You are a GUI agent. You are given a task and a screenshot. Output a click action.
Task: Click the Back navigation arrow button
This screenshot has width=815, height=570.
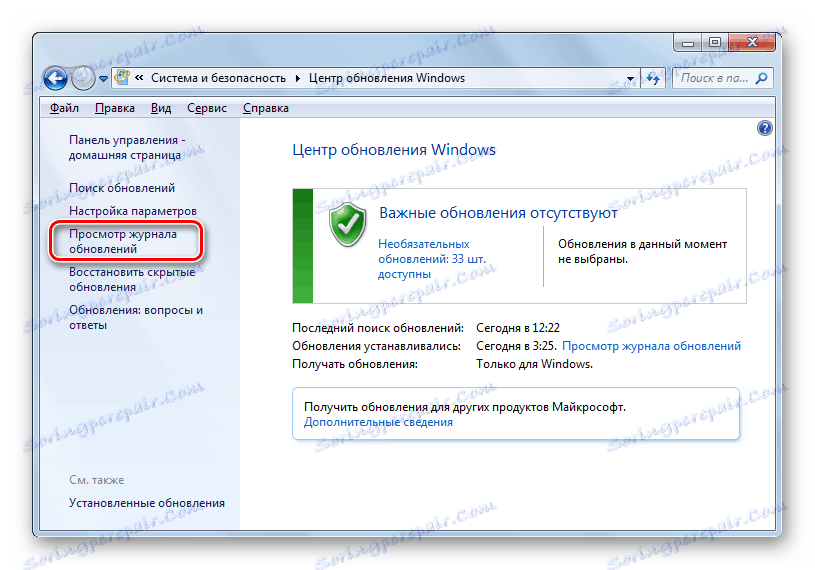(56, 79)
